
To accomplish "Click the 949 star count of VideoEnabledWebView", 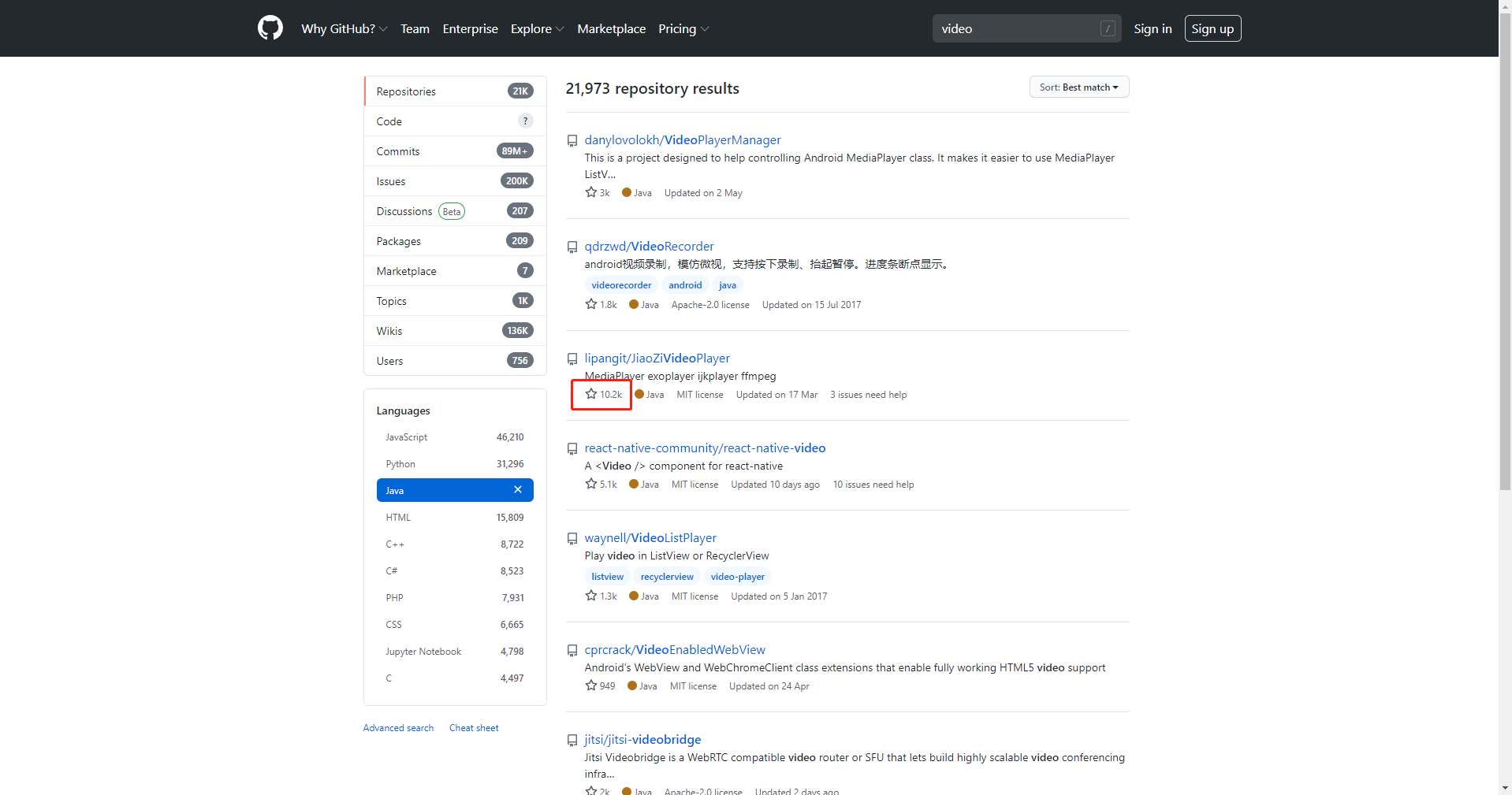I will tap(600, 686).
